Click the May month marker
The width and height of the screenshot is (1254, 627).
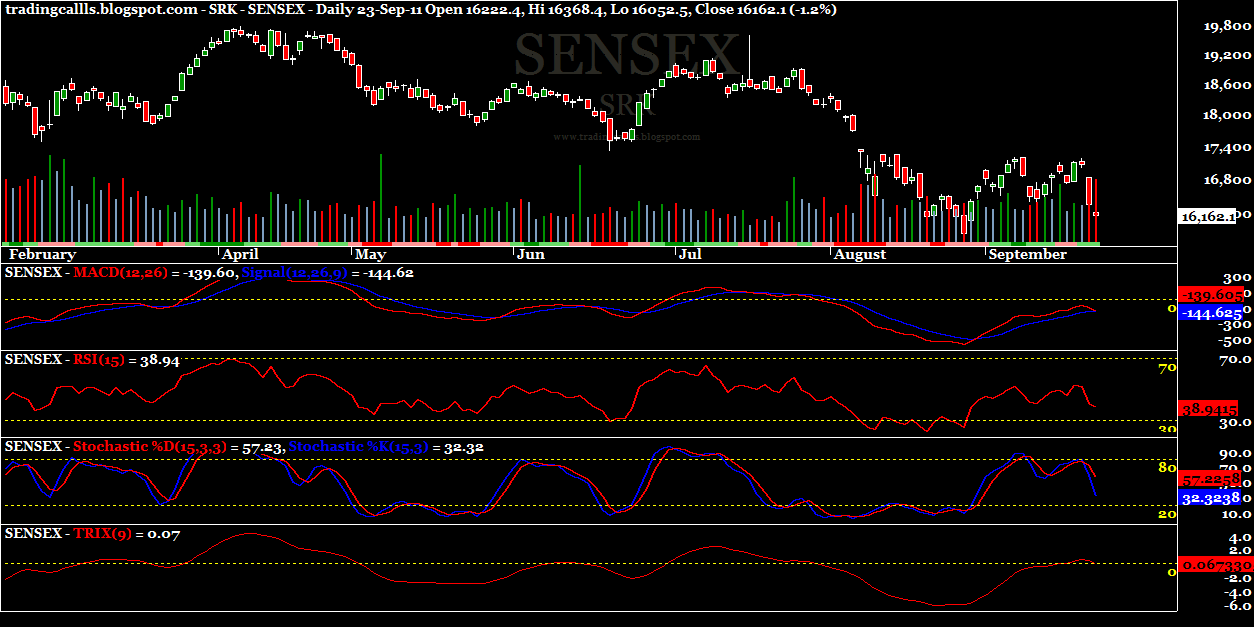point(370,255)
